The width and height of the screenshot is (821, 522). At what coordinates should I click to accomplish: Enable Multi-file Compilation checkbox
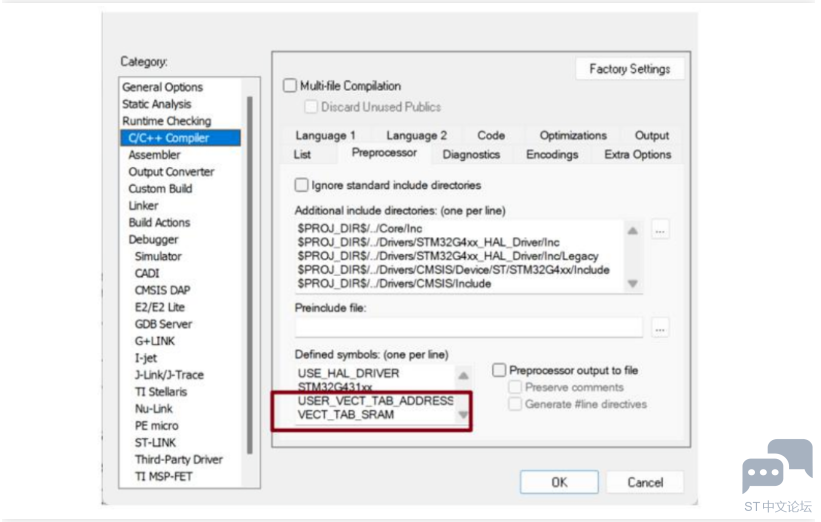(290, 85)
